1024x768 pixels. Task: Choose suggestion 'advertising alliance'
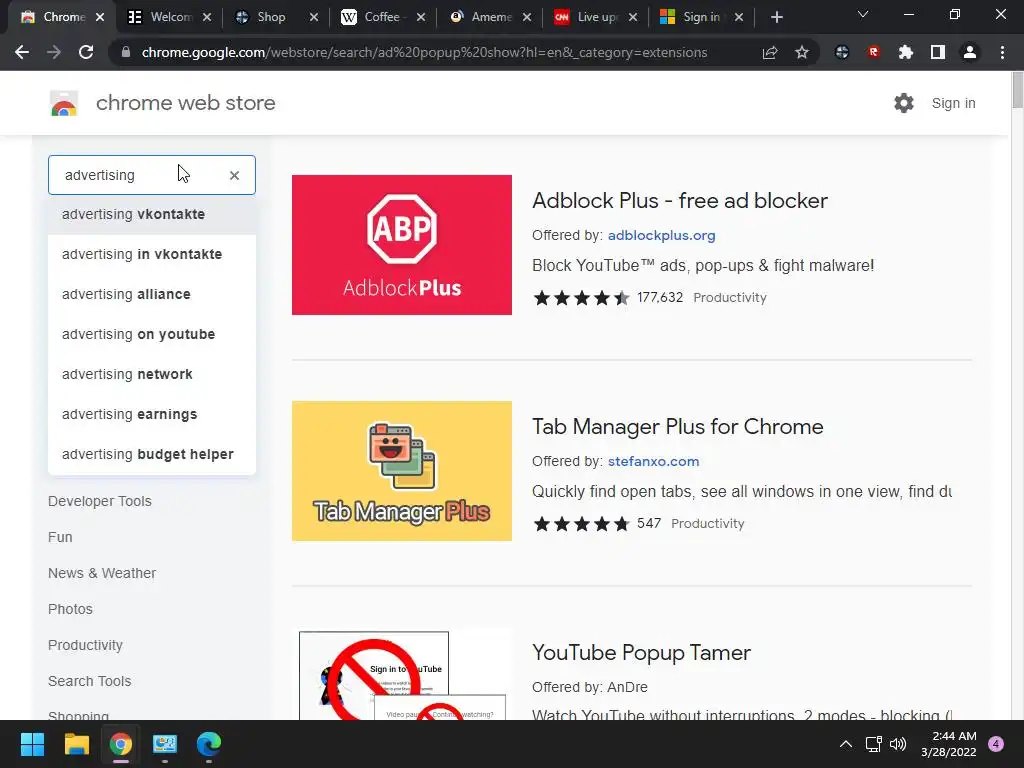point(152,294)
